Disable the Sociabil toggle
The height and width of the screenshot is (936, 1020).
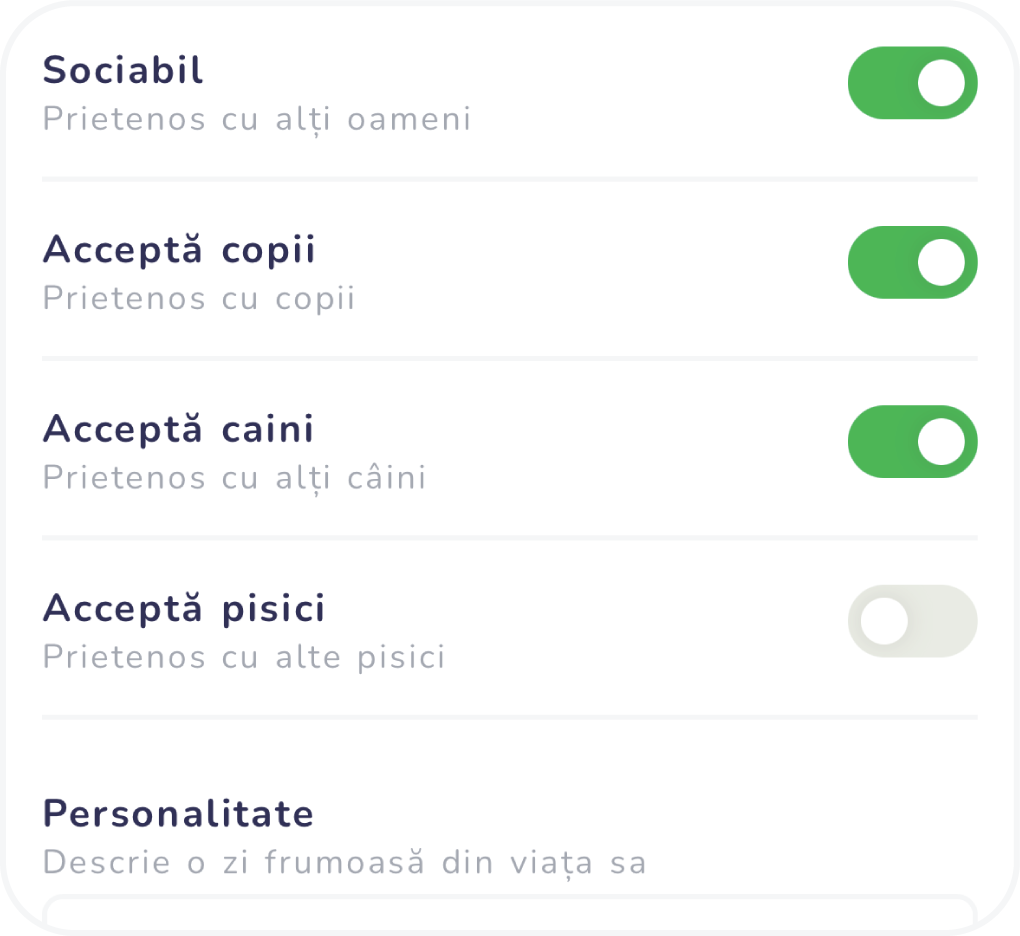click(x=912, y=83)
